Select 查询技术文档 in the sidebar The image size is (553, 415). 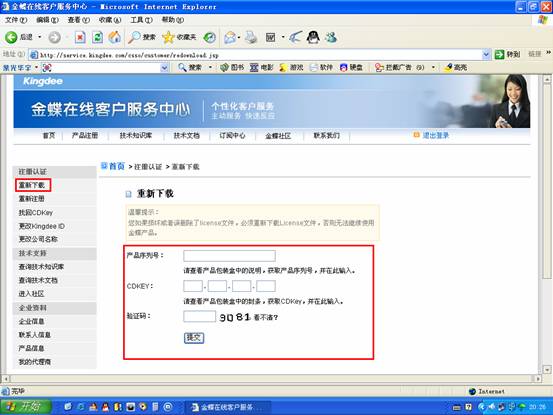(x=38, y=280)
